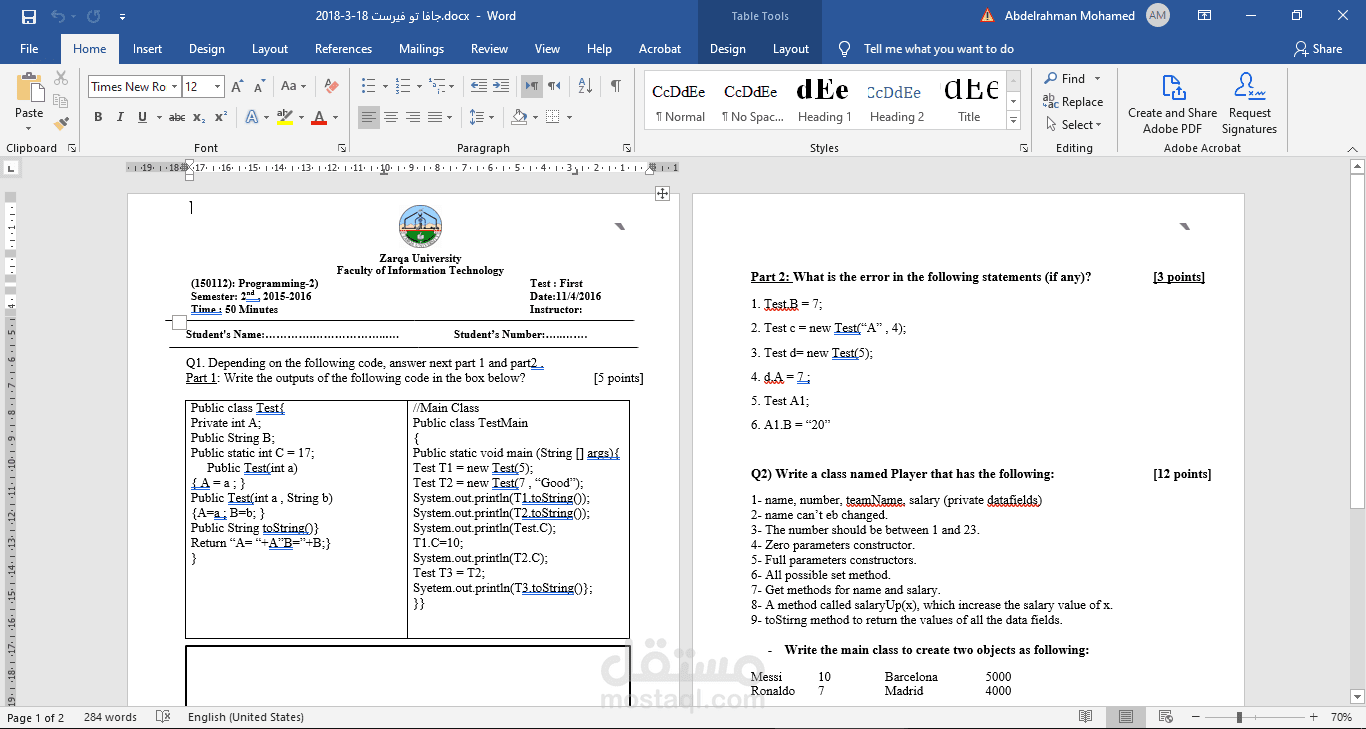Image resolution: width=1366 pixels, height=729 pixels.
Task: Switch to the Insert tab
Action: [x=147, y=48]
